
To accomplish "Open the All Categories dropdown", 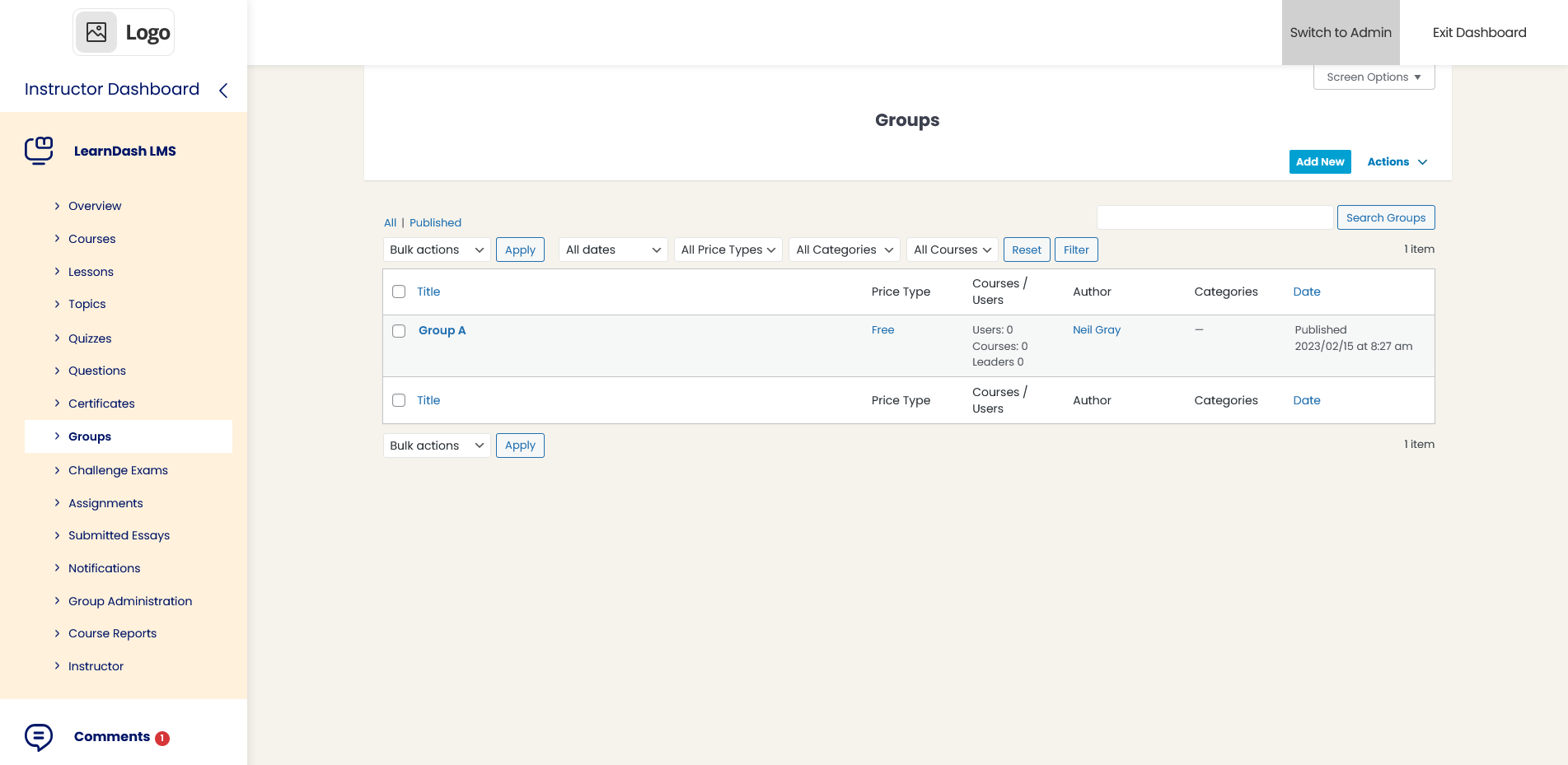I will pyautogui.click(x=844, y=250).
